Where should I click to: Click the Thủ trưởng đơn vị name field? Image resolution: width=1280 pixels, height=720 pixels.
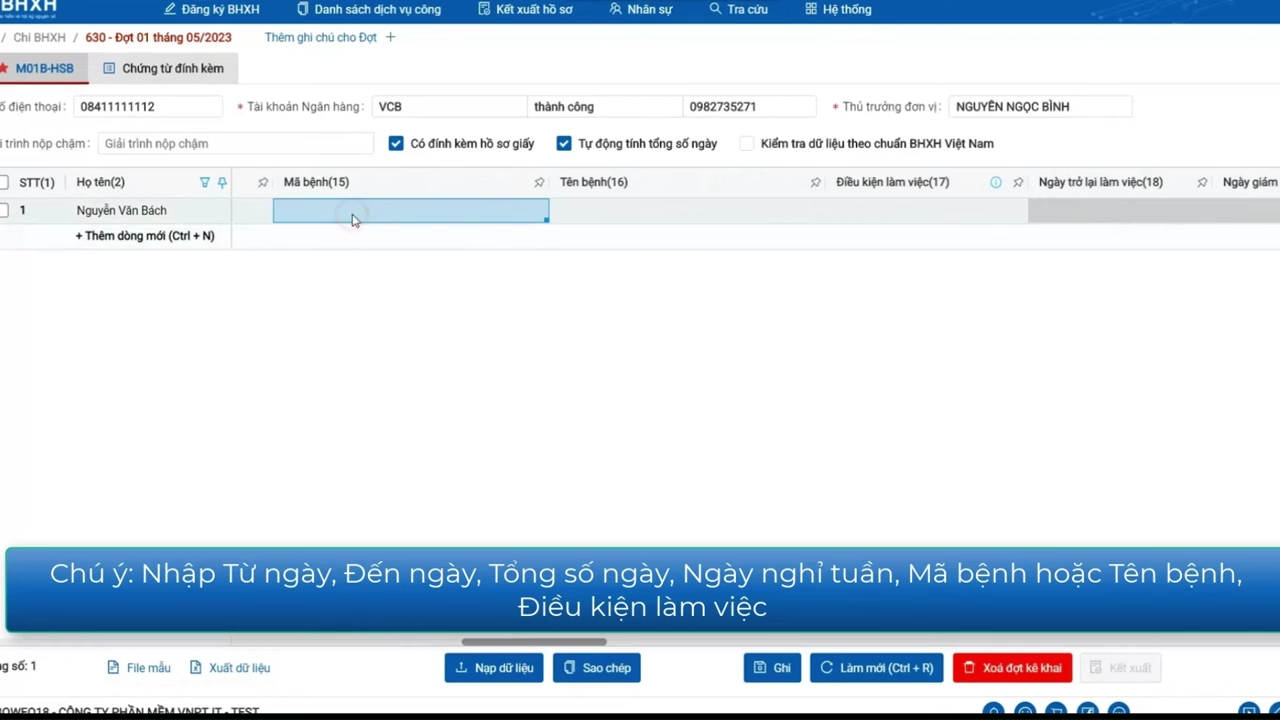tap(1040, 106)
